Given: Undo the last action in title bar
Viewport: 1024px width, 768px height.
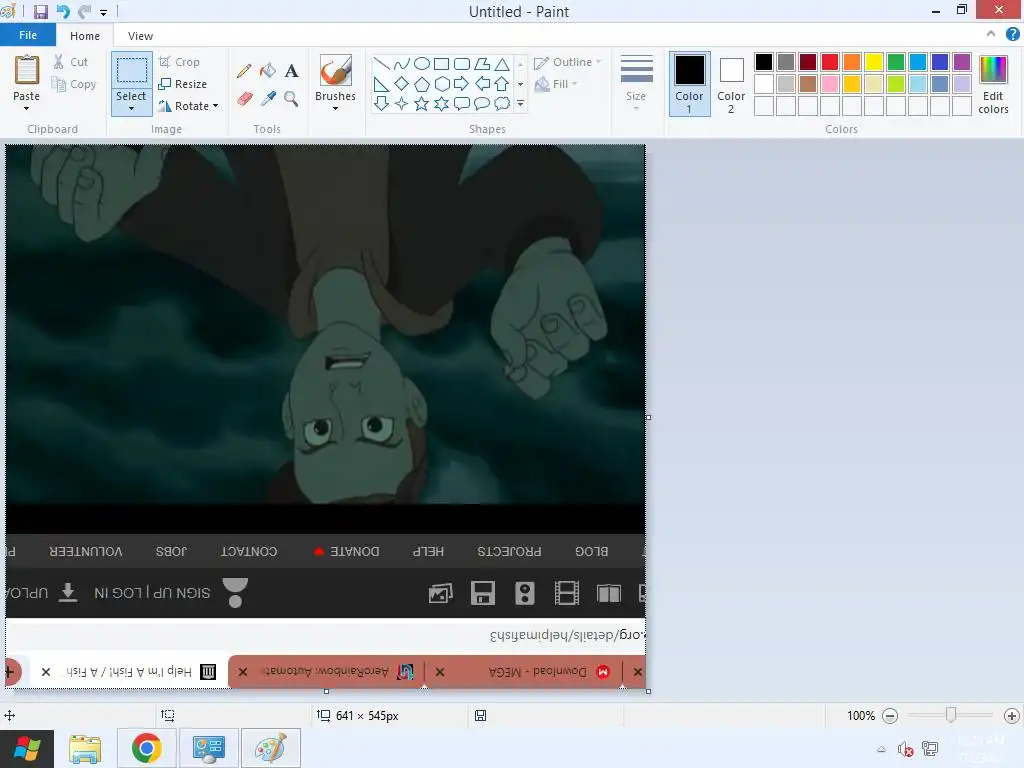Looking at the screenshot, I should point(63,12).
